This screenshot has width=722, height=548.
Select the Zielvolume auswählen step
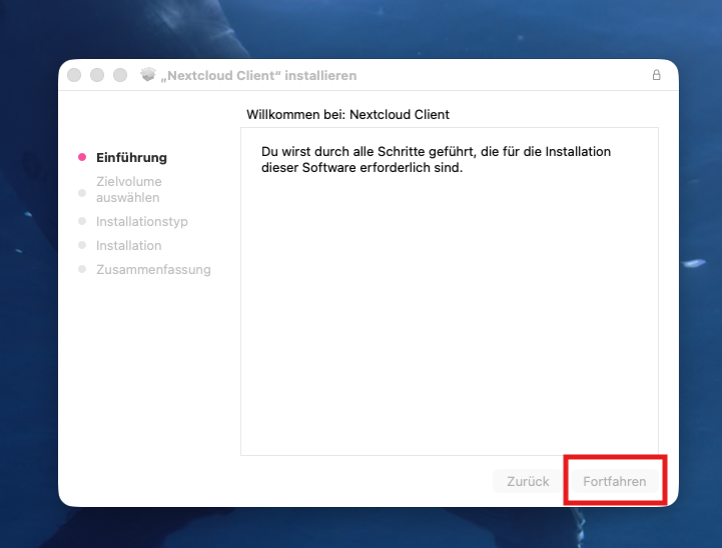[x=129, y=189]
